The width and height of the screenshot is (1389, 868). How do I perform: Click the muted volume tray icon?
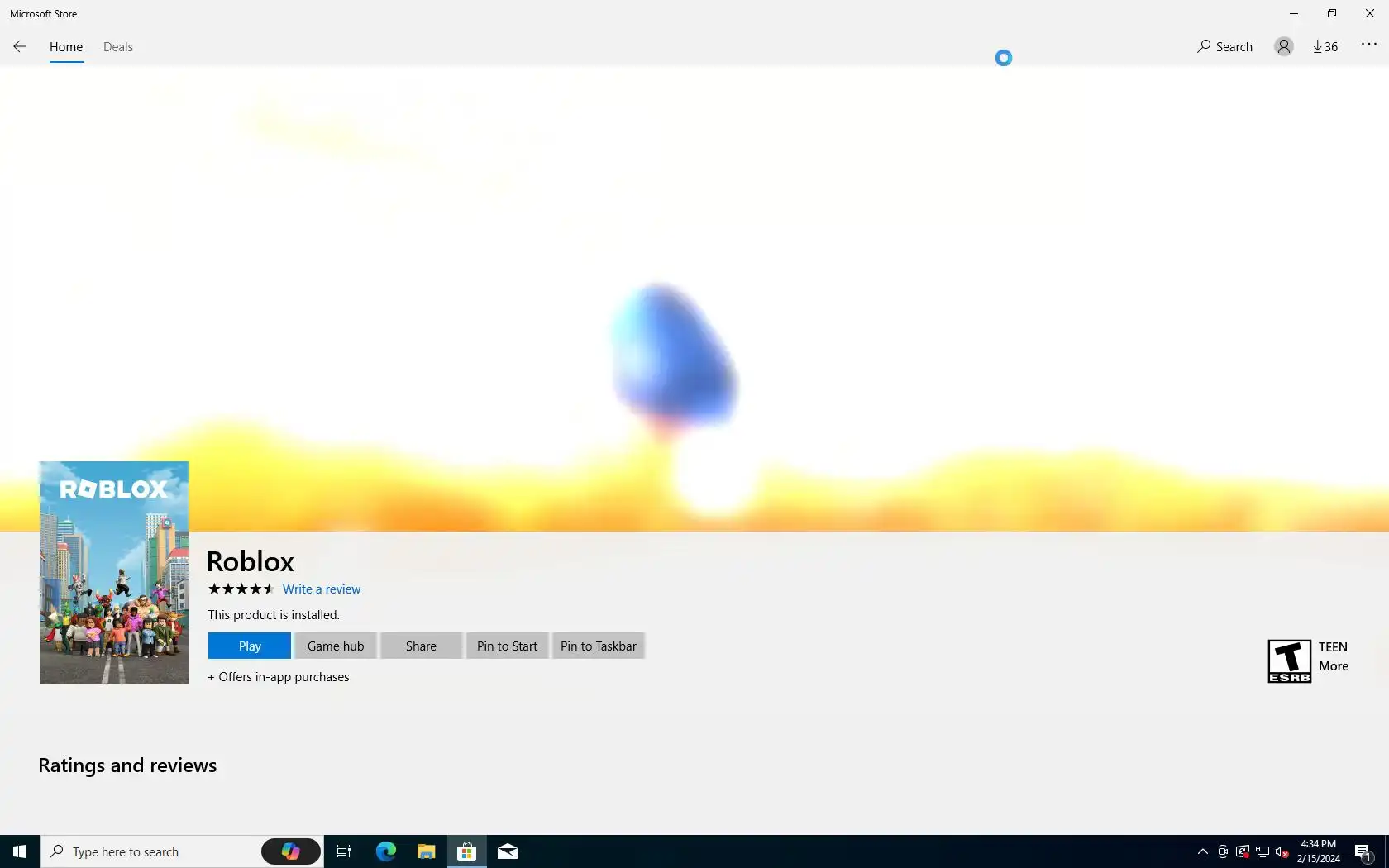click(x=1282, y=851)
